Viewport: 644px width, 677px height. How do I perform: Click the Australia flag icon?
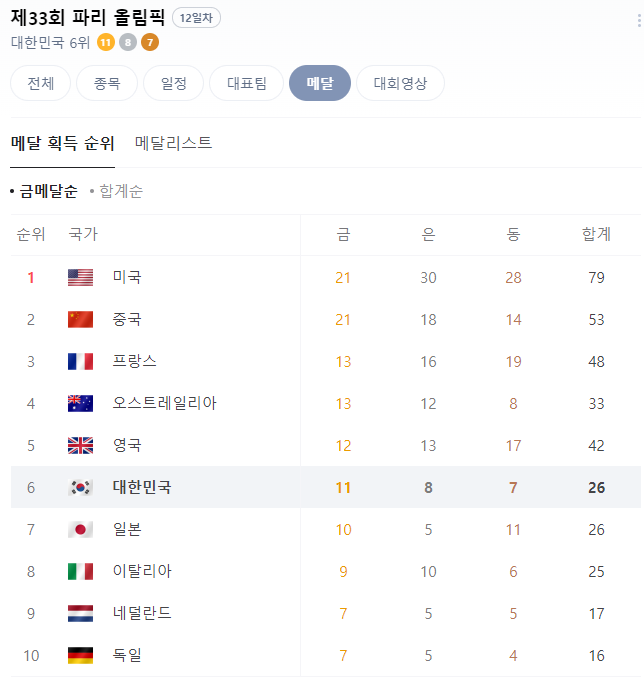click(x=80, y=403)
